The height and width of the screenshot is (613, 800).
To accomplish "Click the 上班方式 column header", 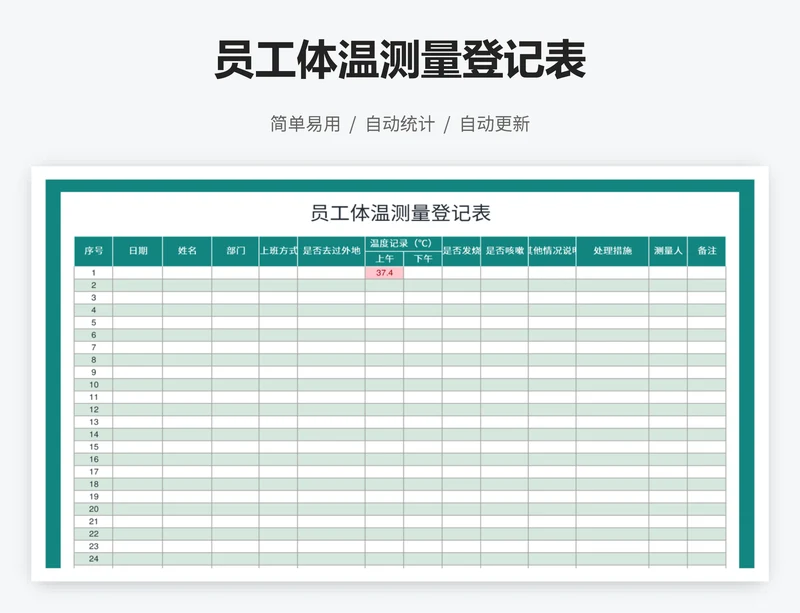I will pos(279,251).
